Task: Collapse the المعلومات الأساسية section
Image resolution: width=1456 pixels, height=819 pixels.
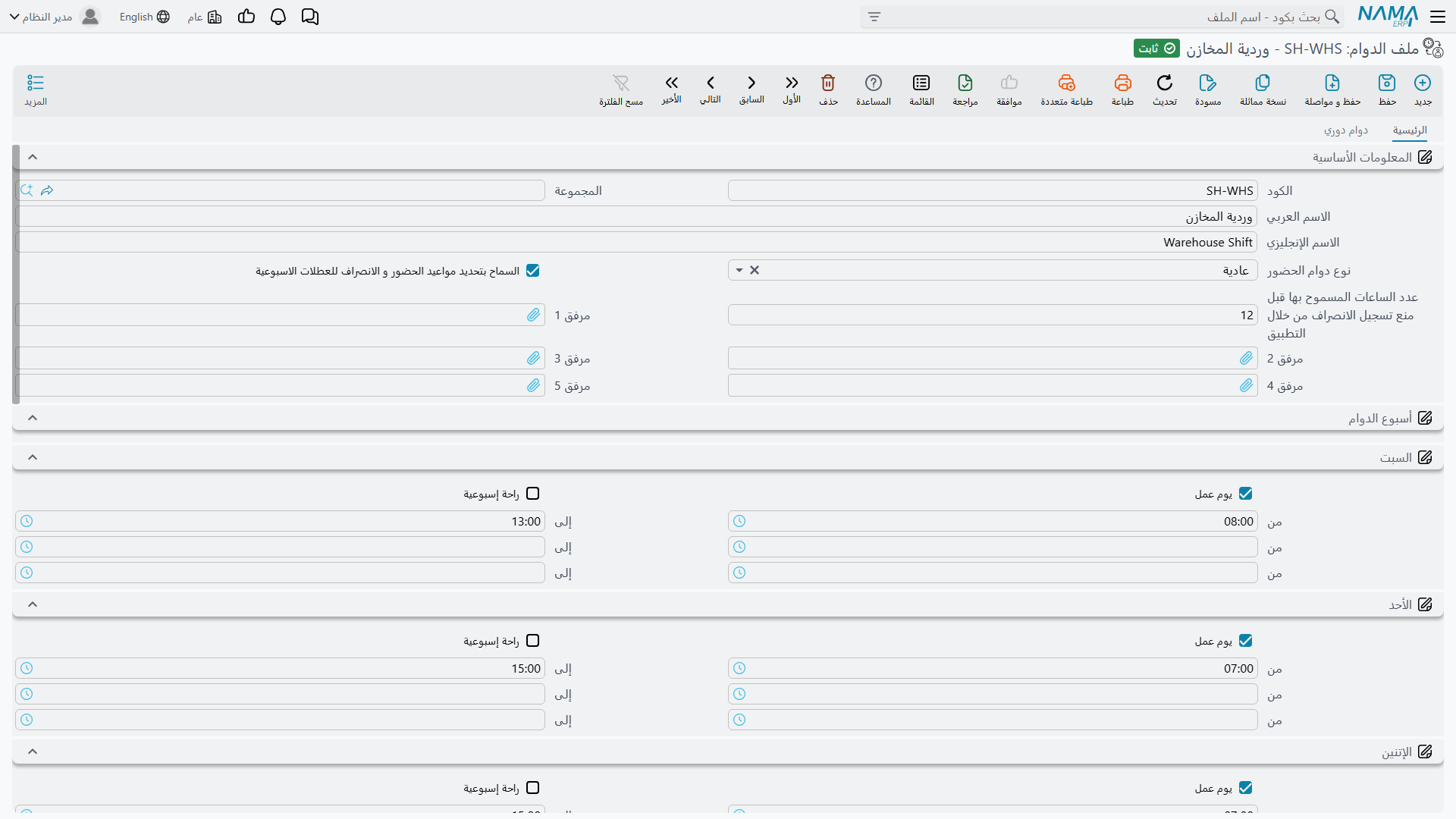Action: coord(33,157)
